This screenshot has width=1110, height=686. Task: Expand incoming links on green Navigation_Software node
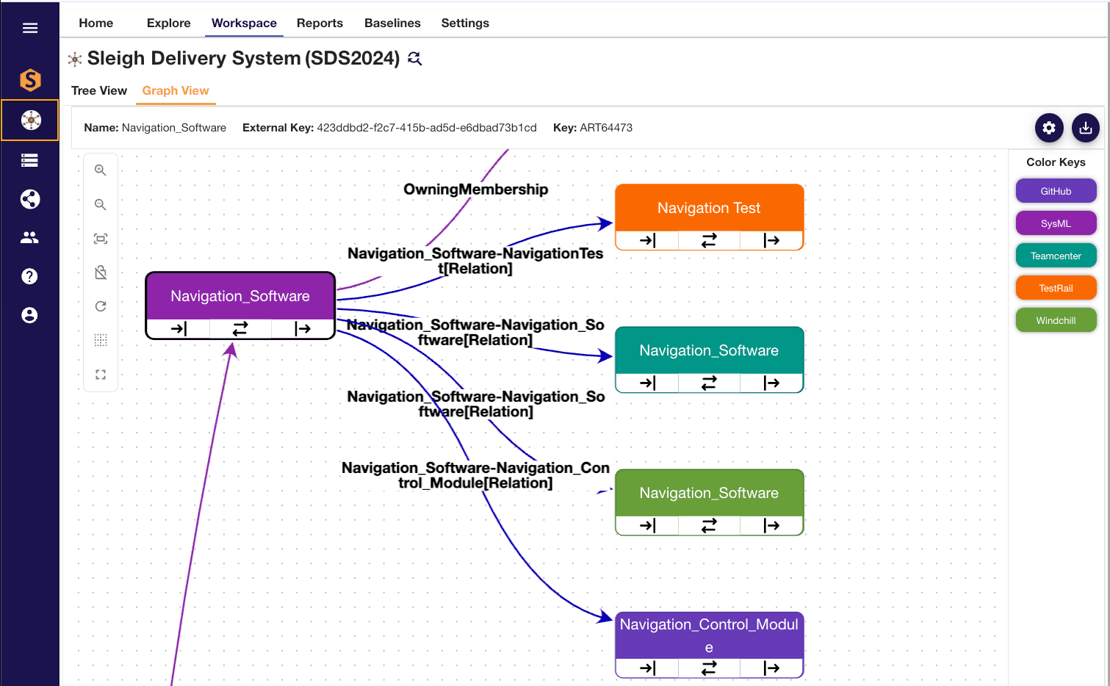[x=647, y=525]
